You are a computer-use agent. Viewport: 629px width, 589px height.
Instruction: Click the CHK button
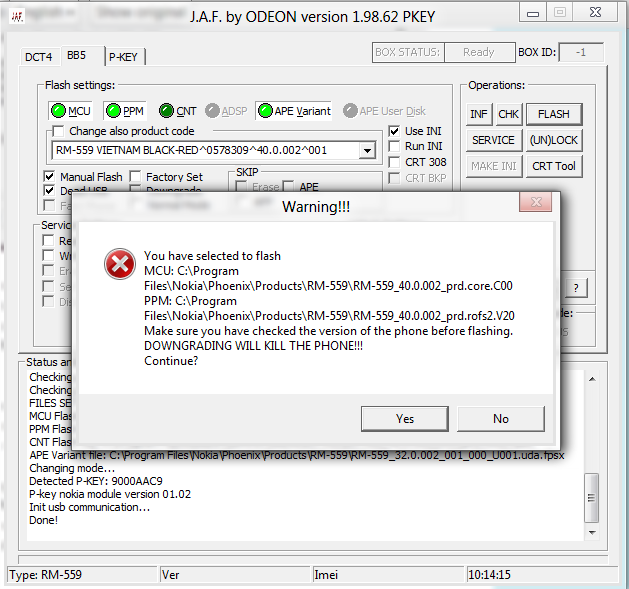pos(508,114)
